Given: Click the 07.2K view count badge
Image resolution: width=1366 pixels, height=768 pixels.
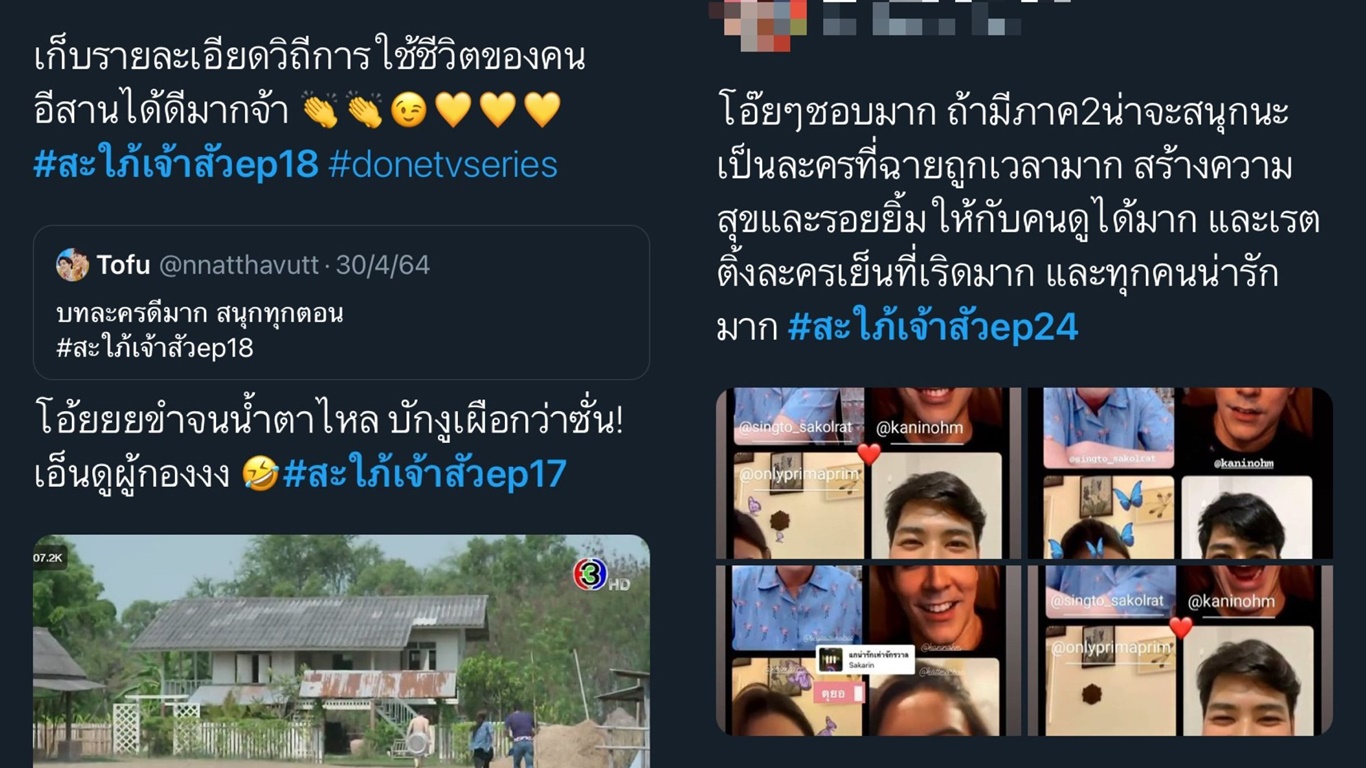Looking at the screenshot, I should pos(49,556).
